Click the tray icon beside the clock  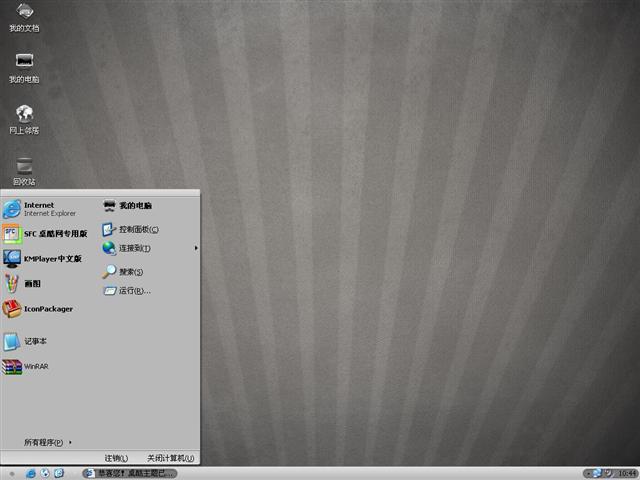click(x=608, y=473)
